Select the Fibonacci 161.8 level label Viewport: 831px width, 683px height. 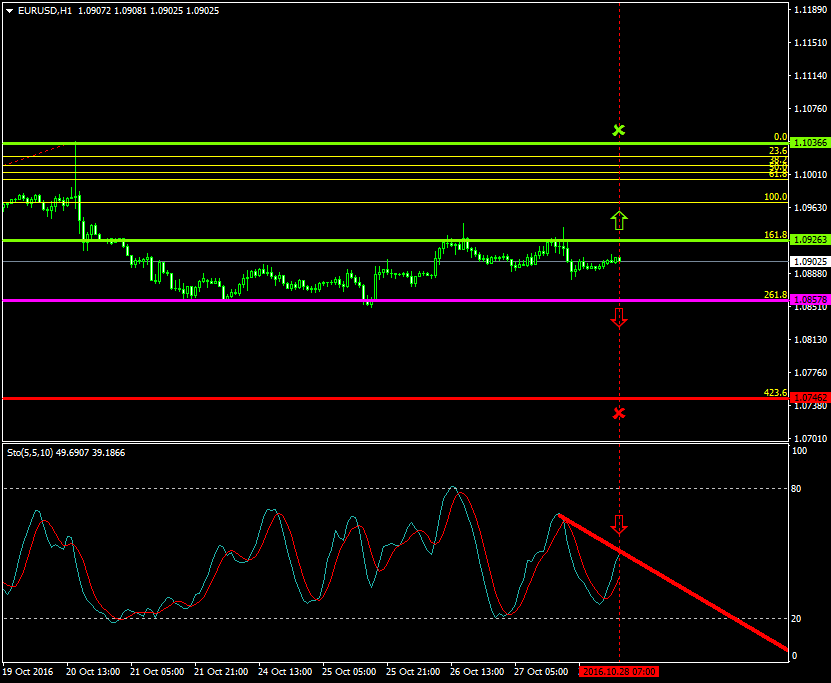coord(775,235)
